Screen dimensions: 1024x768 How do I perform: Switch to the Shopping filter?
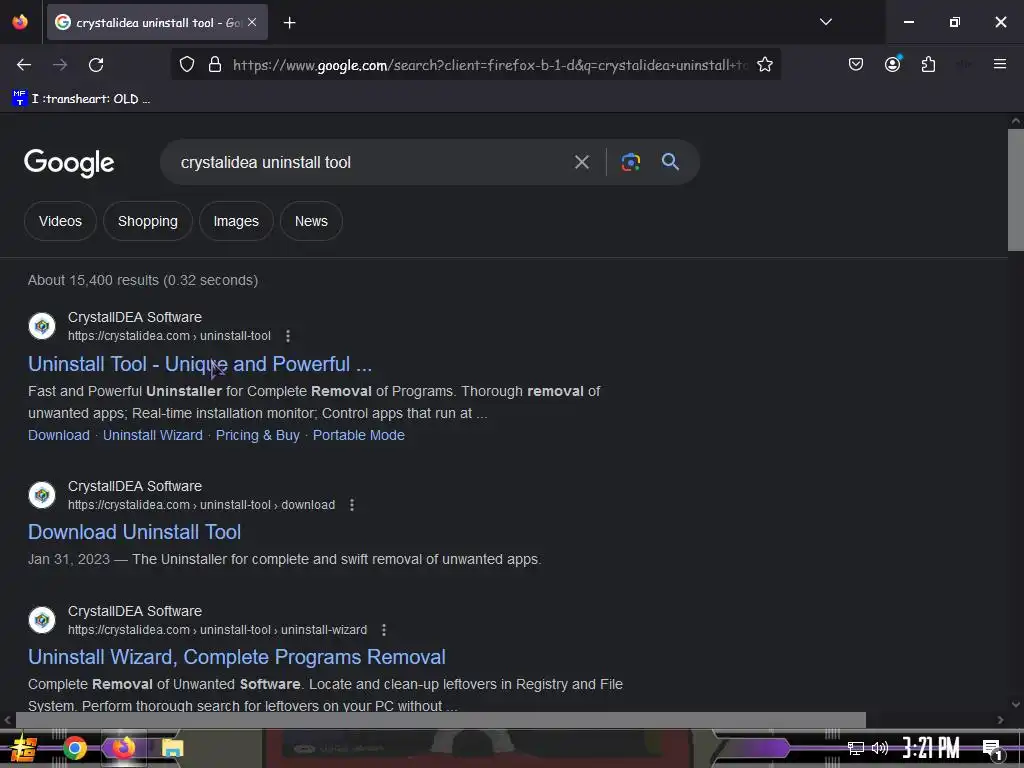tap(148, 221)
